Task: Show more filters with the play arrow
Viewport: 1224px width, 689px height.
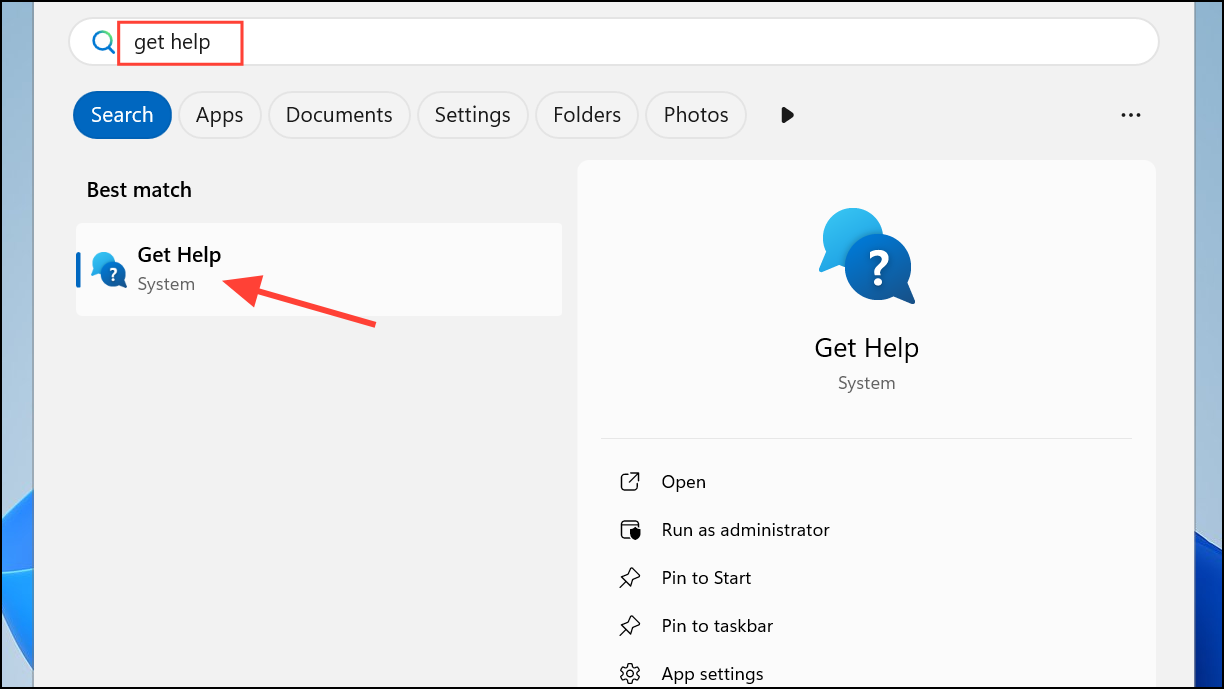Action: [x=787, y=115]
